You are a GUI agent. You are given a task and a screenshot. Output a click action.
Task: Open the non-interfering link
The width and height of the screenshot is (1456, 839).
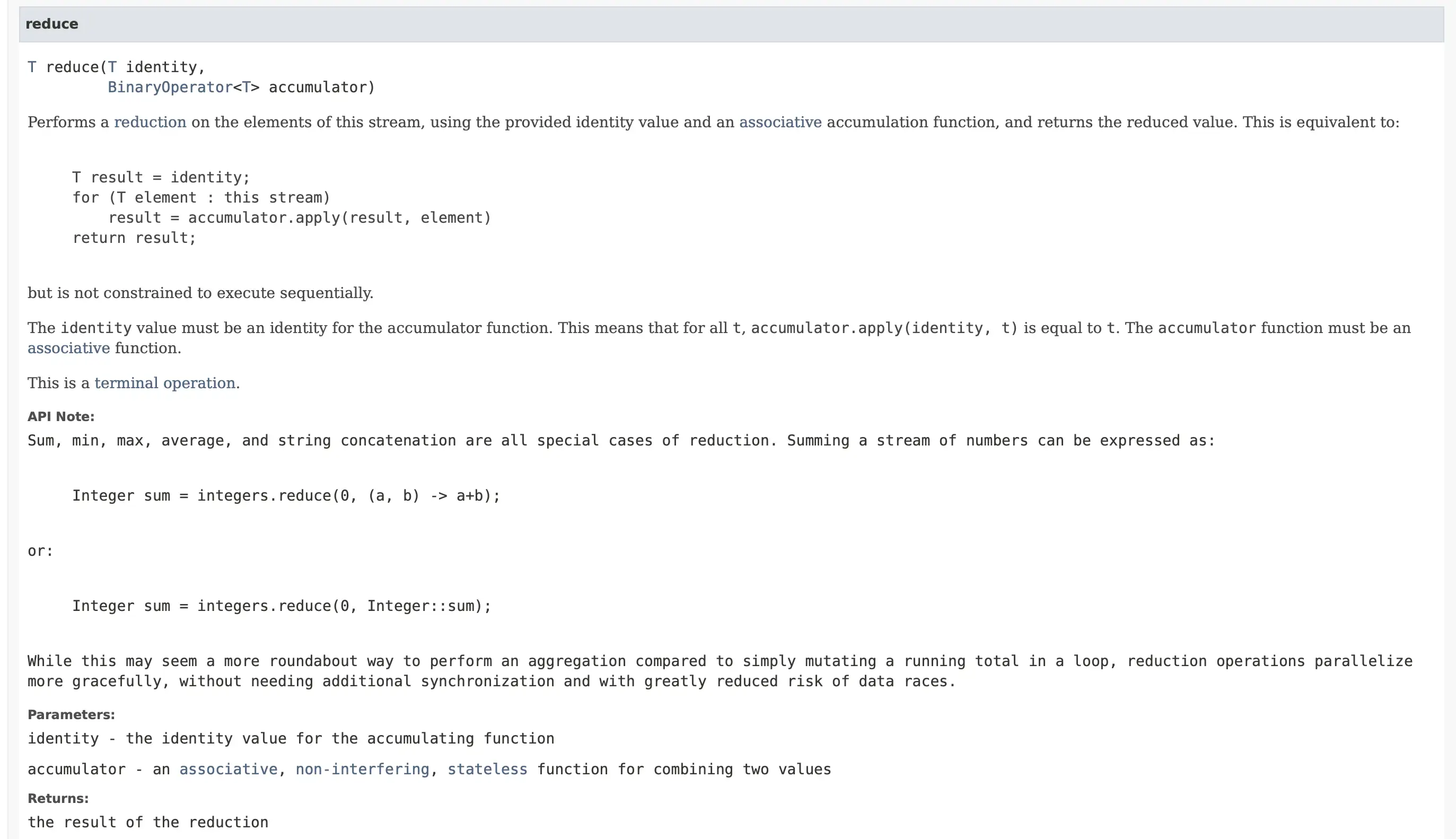(x=362, y=770)
